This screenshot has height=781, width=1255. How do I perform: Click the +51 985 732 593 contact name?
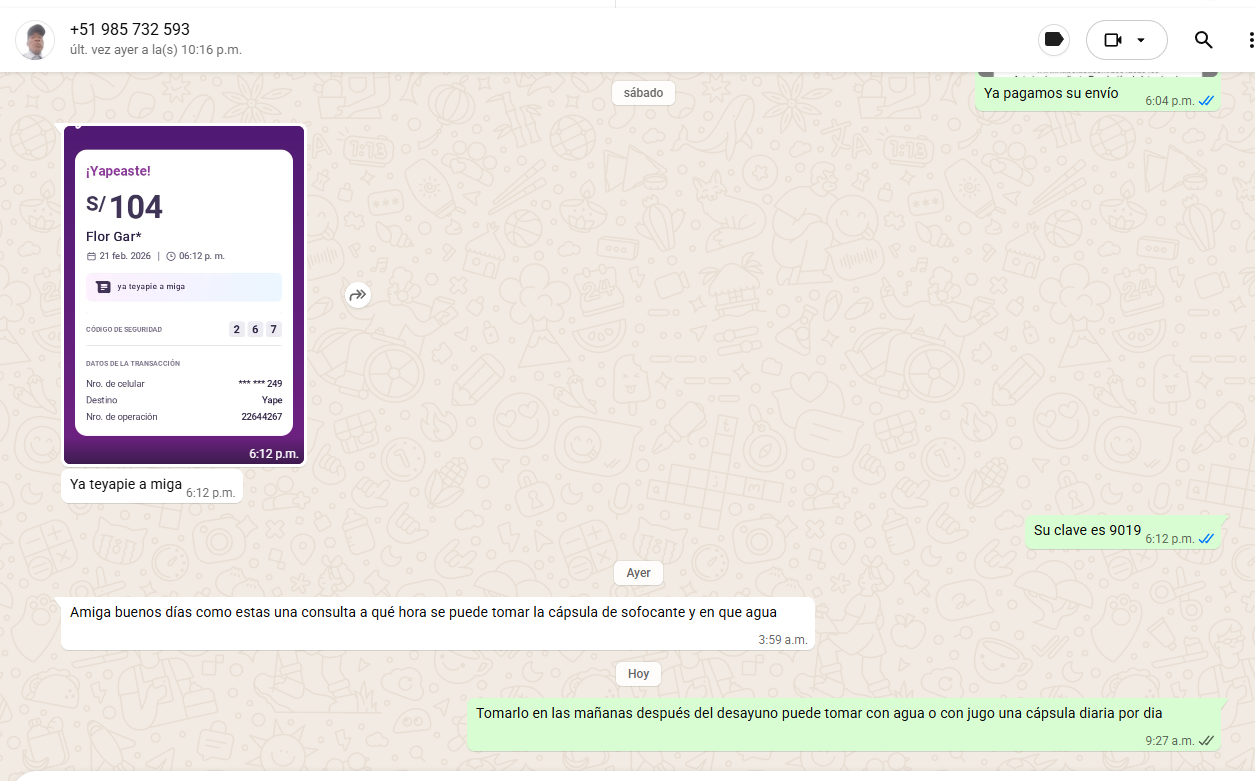pyautogui.click(x=130, y=29)
